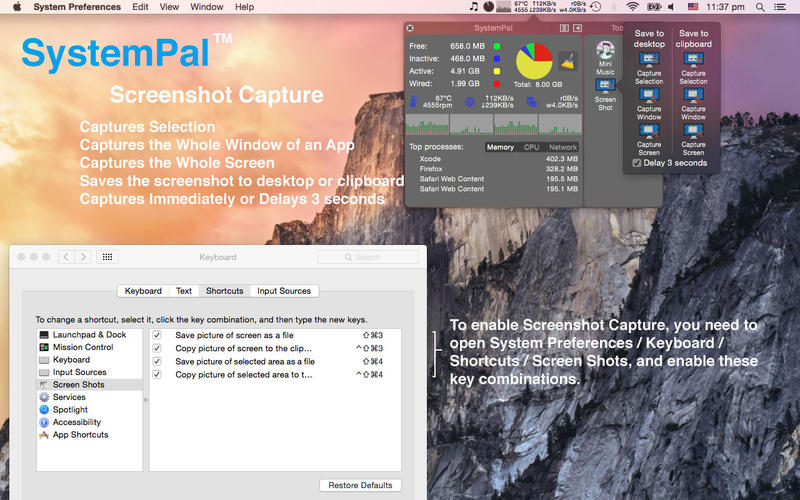Click the blue network globe icon in SystemPal

click(470, 102)
